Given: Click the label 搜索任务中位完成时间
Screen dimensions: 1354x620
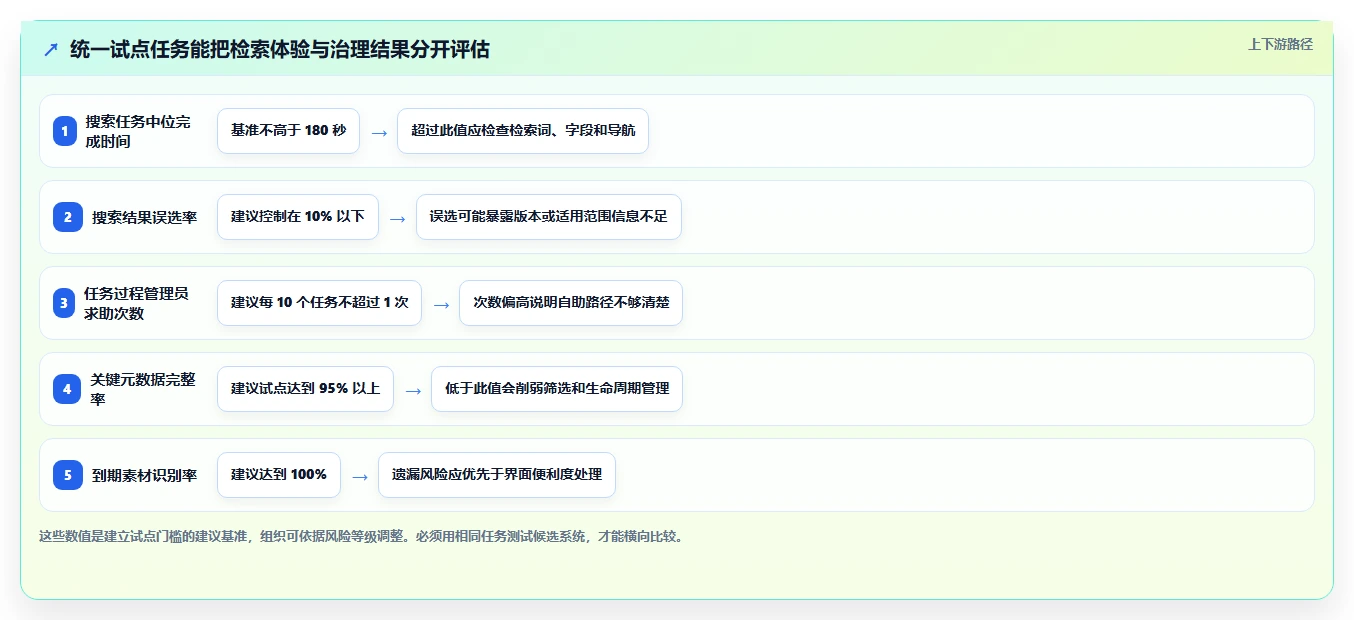Looking at the screenshot, I should (138, 131).
